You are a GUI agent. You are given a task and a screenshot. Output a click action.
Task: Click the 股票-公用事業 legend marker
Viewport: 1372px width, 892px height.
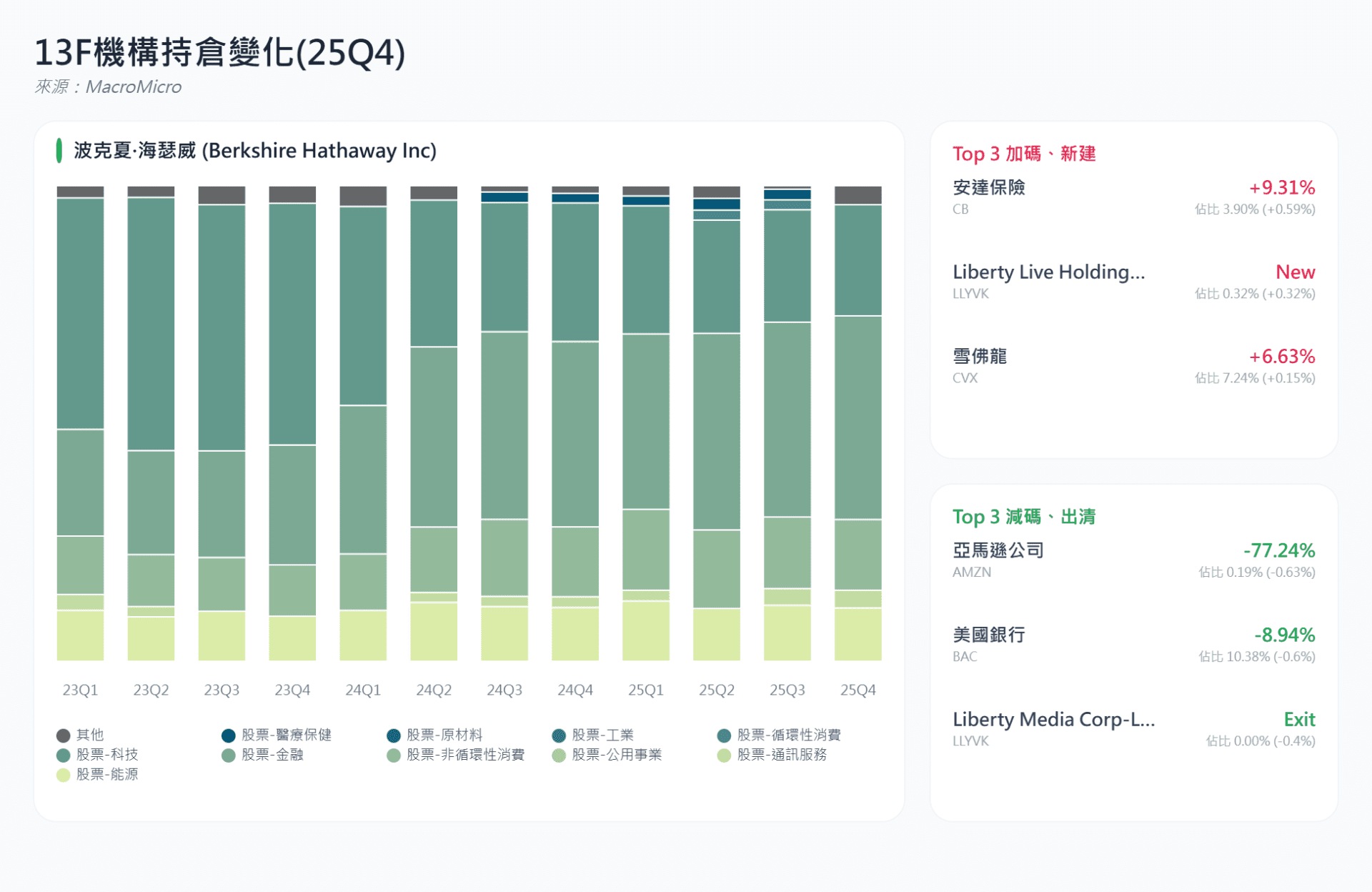[559, 755]
